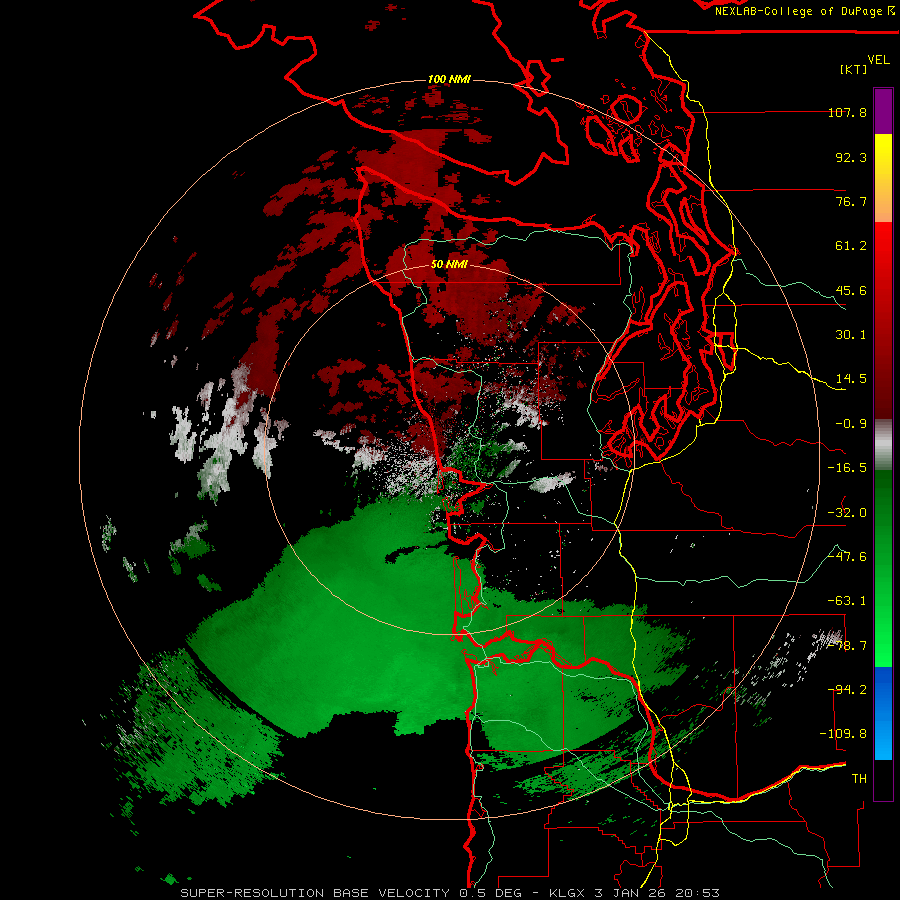Select the -16.5 legend value

coord(847,468)
